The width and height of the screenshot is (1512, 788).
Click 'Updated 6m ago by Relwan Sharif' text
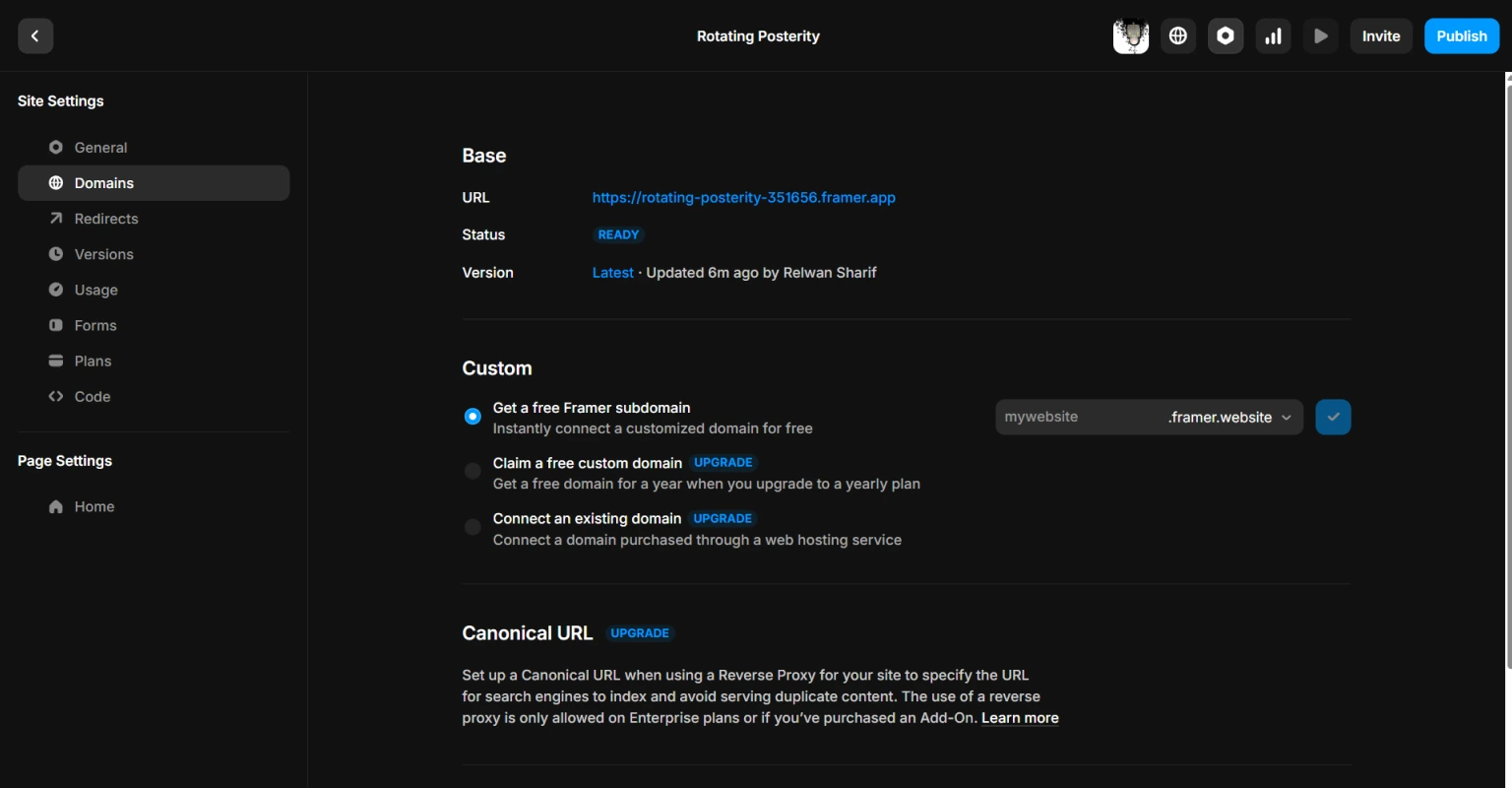tap(761, 273)
